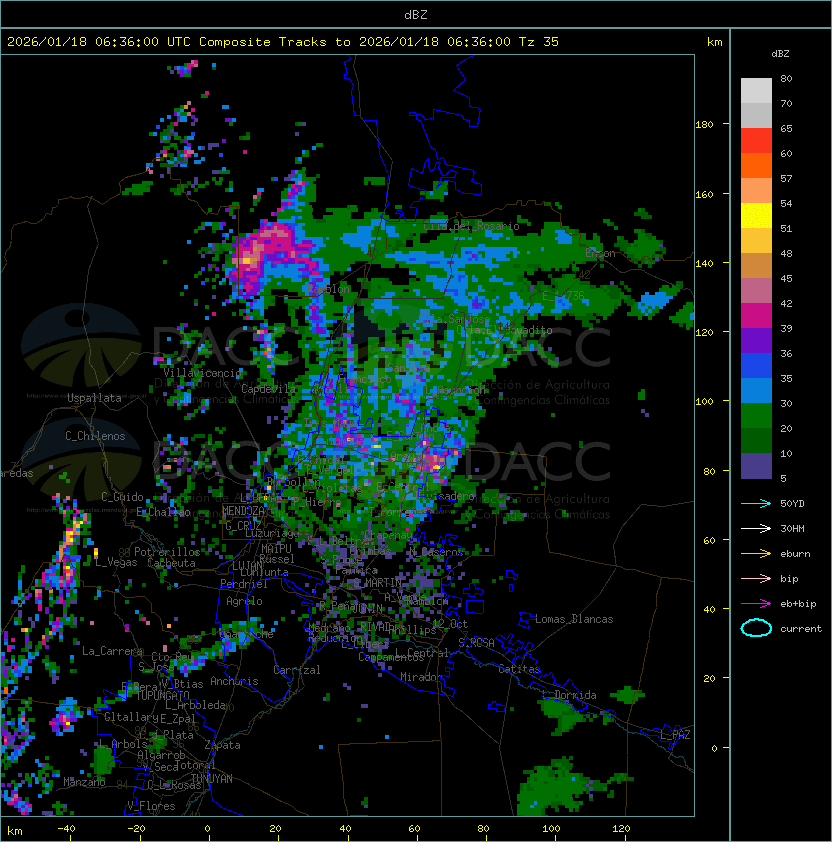The width and height of the screenshot is (832, 842).
Task: Click the 100 tick on the vertical axis
Action: 704,402
